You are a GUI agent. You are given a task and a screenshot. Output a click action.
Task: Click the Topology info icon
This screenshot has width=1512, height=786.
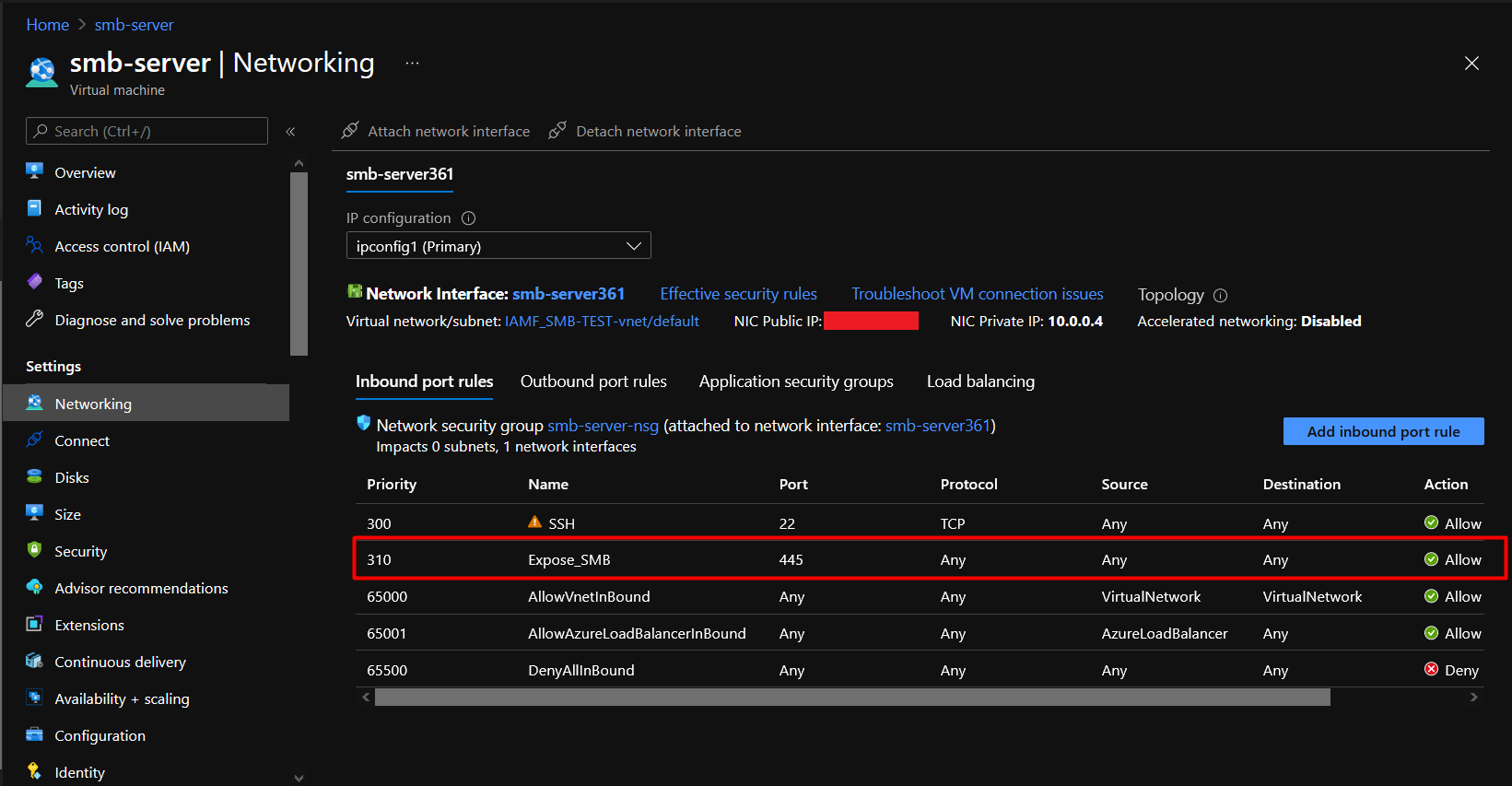[x=1220, y=296]
